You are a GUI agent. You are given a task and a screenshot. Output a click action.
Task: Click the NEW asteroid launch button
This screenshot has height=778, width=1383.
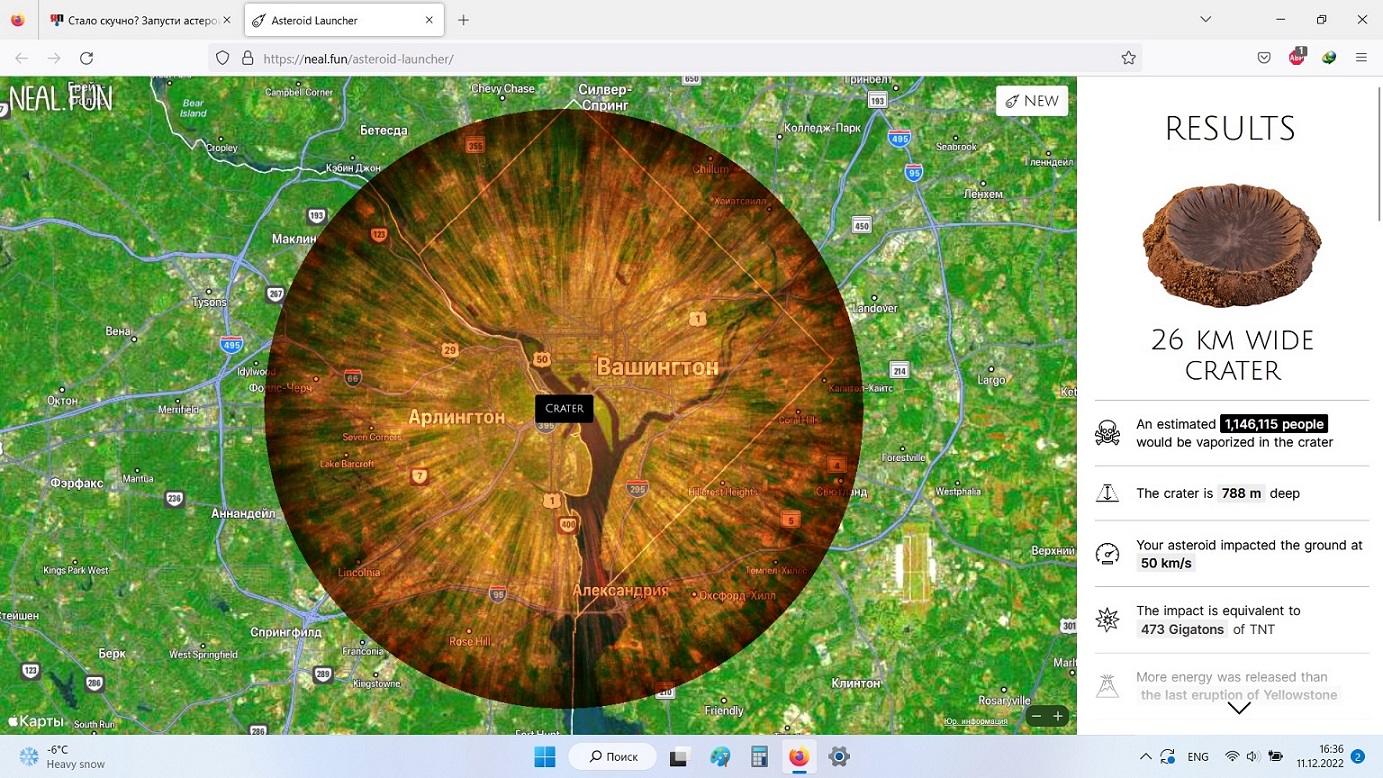(1032, 101)
